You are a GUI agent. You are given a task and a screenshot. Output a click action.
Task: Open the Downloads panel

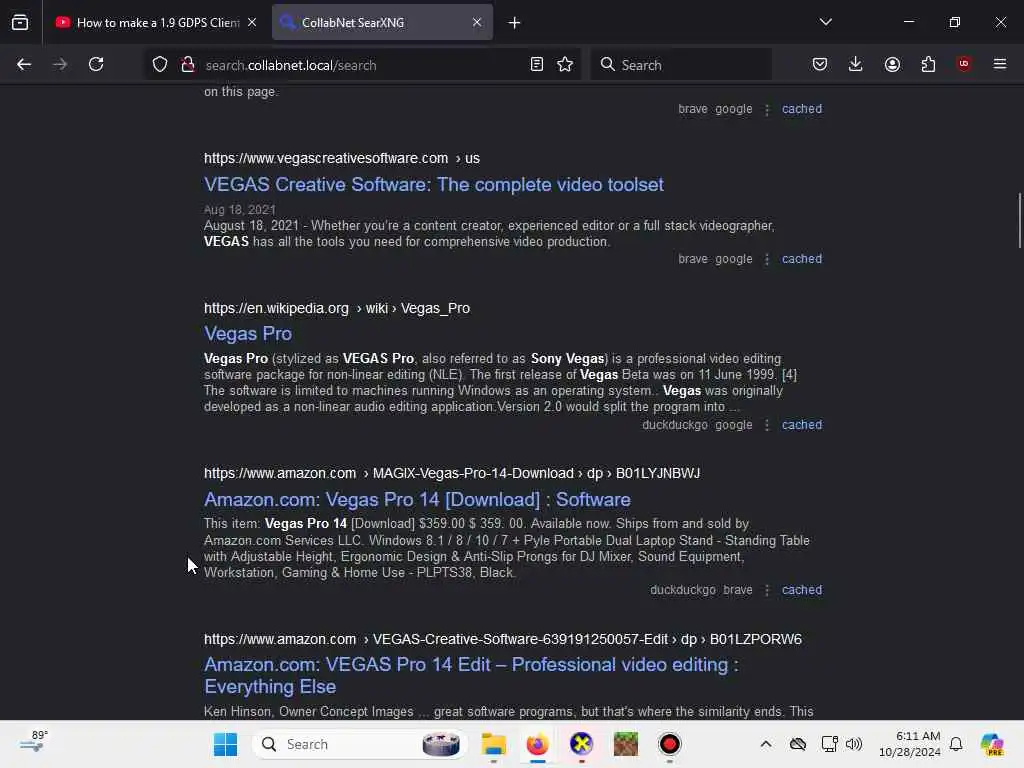856,64
